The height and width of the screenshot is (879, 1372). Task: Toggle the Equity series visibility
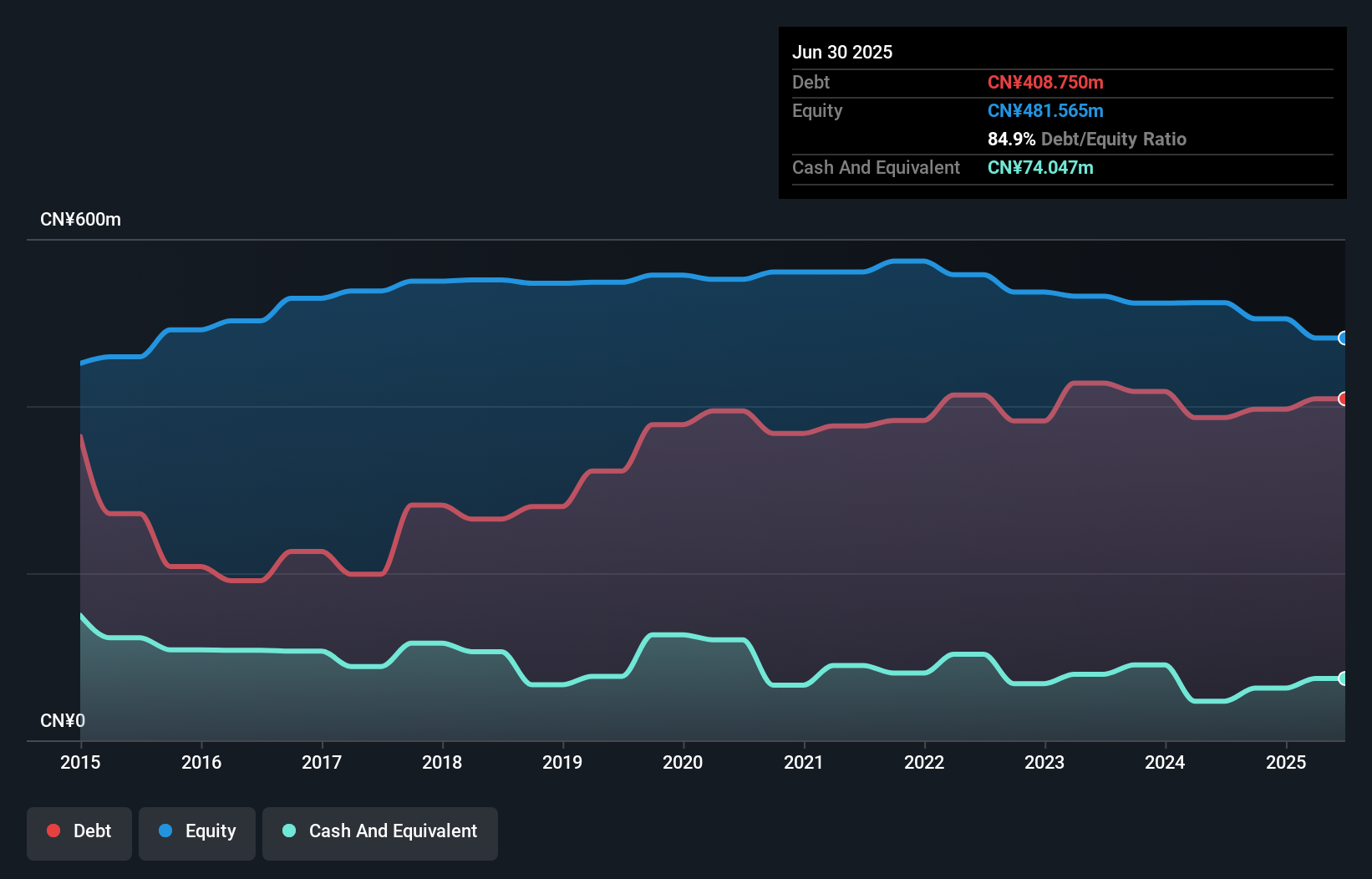196,831
